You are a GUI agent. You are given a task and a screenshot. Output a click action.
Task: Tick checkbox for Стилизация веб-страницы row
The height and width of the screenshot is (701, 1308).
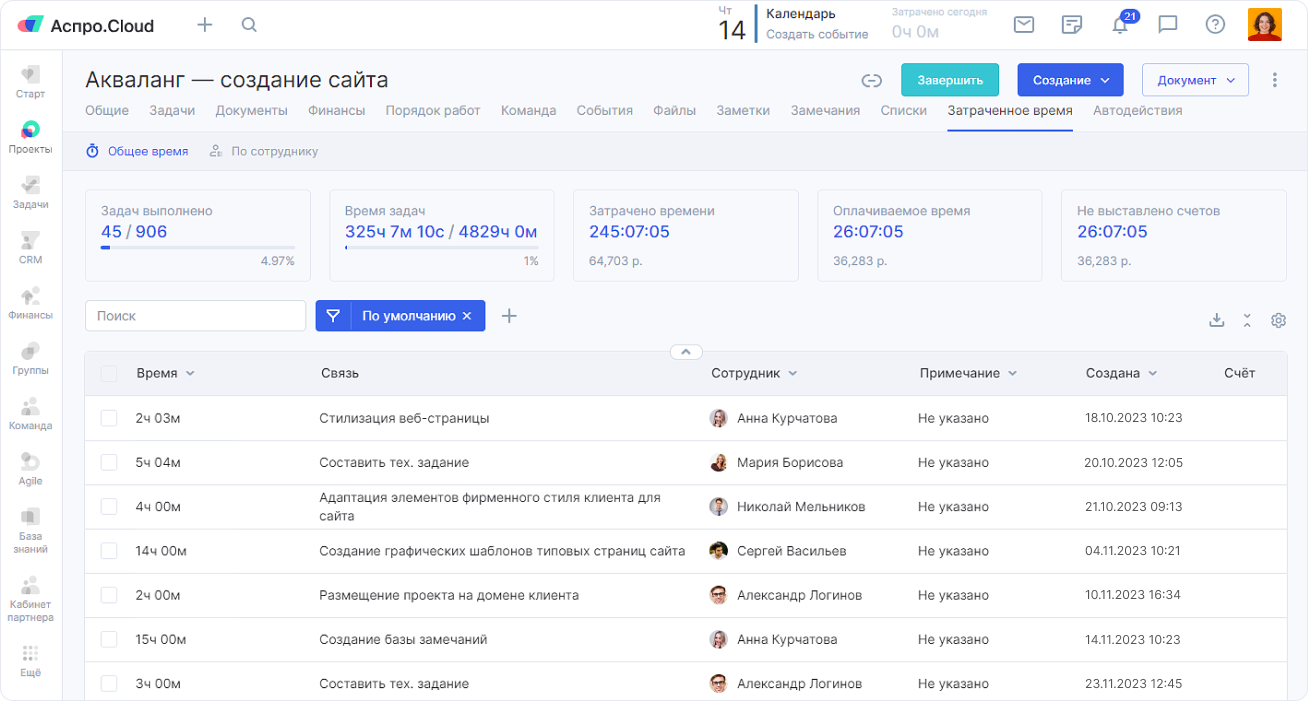point(109,418)
